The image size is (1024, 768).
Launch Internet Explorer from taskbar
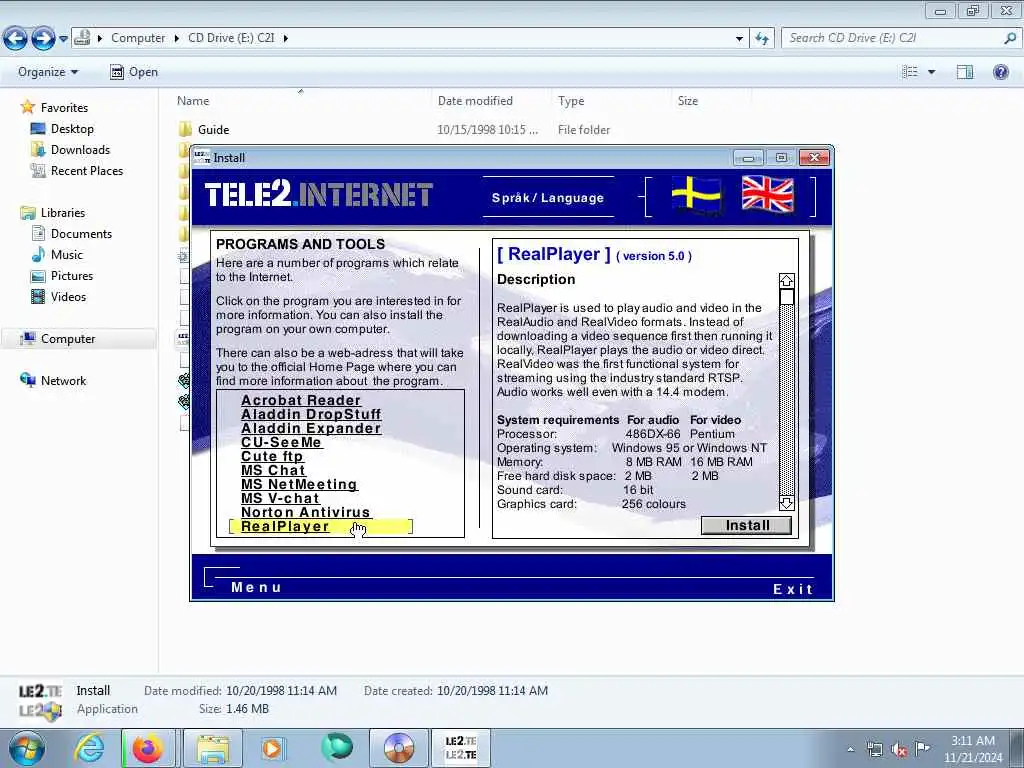click(89, 748)
